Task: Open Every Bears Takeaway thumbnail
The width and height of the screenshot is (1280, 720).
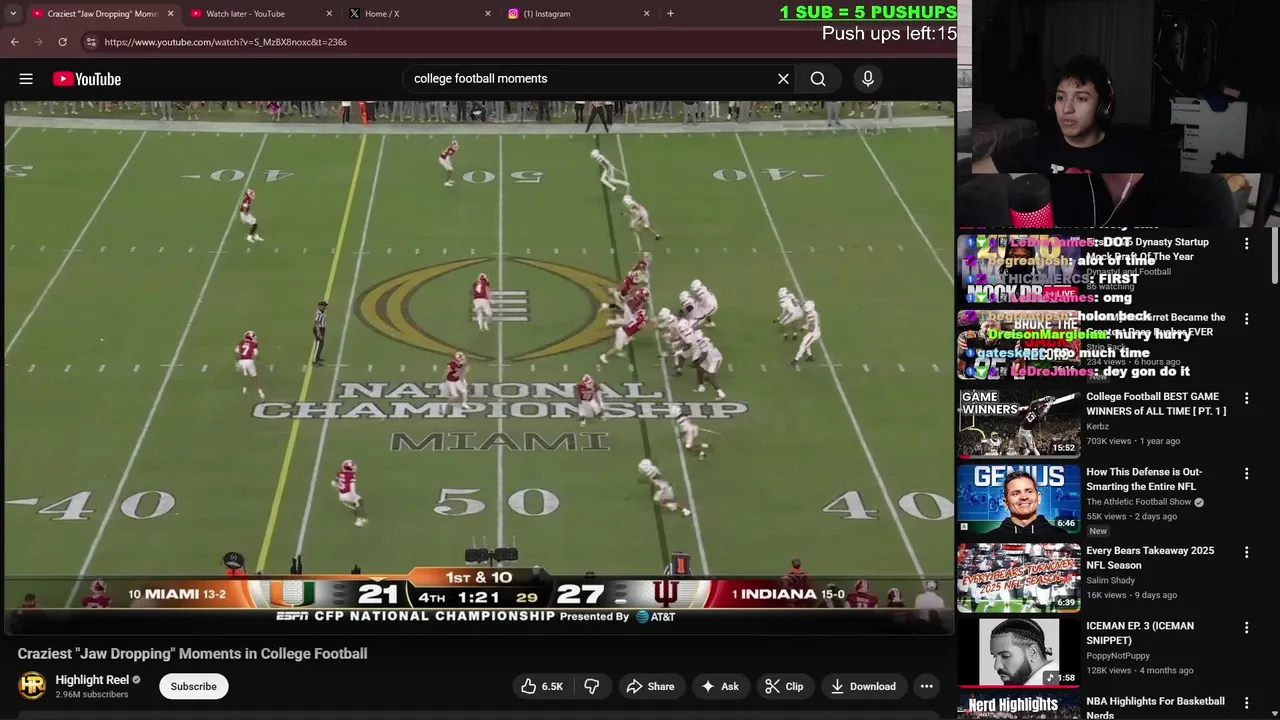Action: tap(1019, 577)
